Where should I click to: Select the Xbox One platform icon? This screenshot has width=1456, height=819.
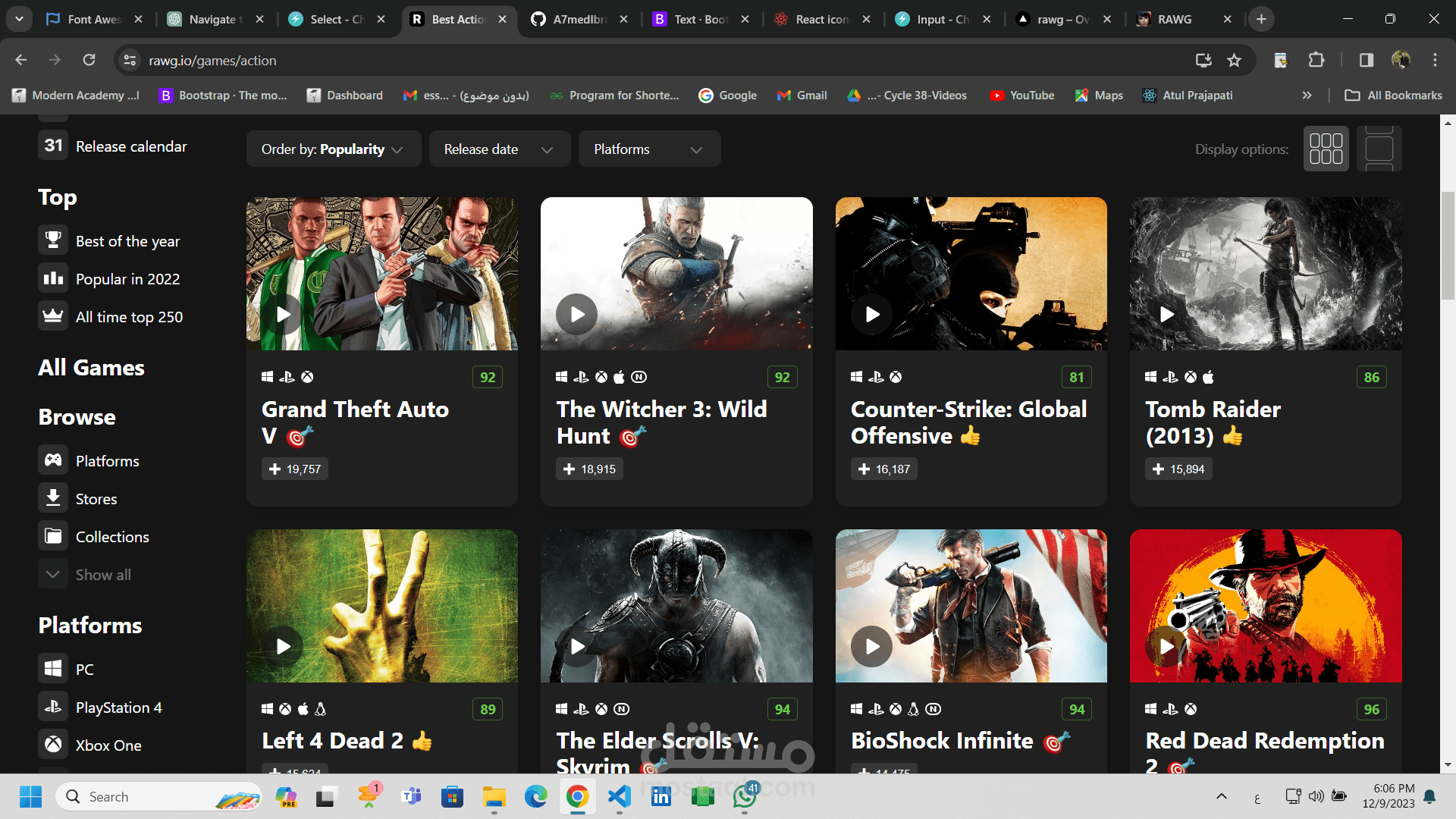click(x=53, y=745)
